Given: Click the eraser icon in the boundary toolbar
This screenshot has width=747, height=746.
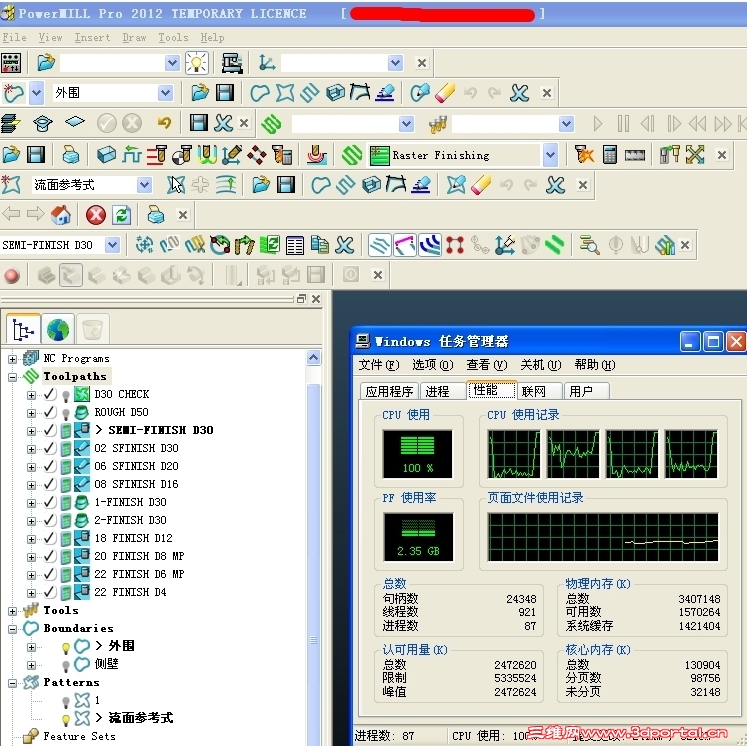Looking at the screenshot, I should (x=444, y=93).
